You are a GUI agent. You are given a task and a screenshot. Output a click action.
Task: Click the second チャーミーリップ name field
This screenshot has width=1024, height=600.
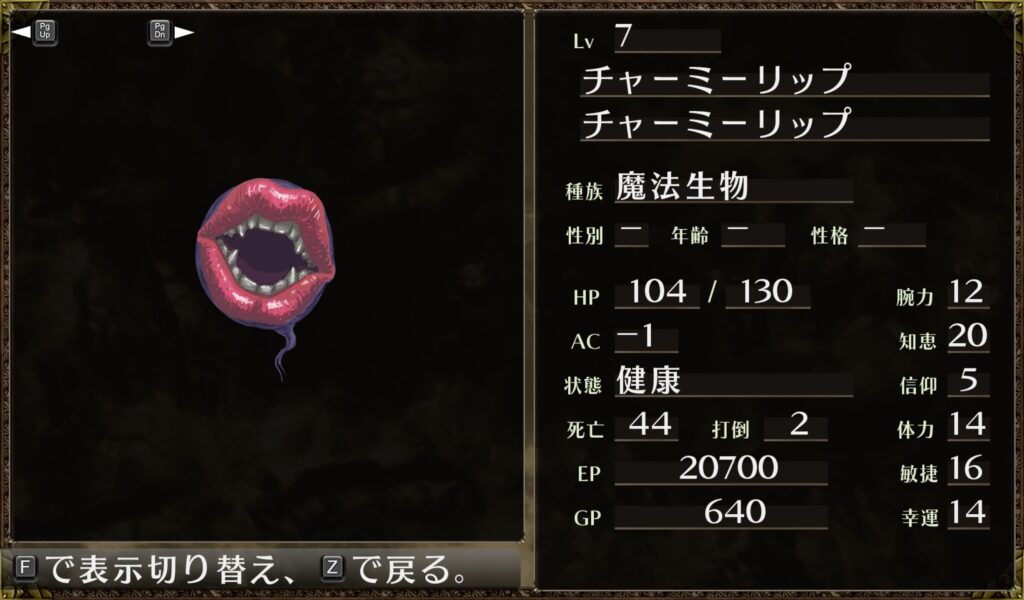(x=784, y=125)
